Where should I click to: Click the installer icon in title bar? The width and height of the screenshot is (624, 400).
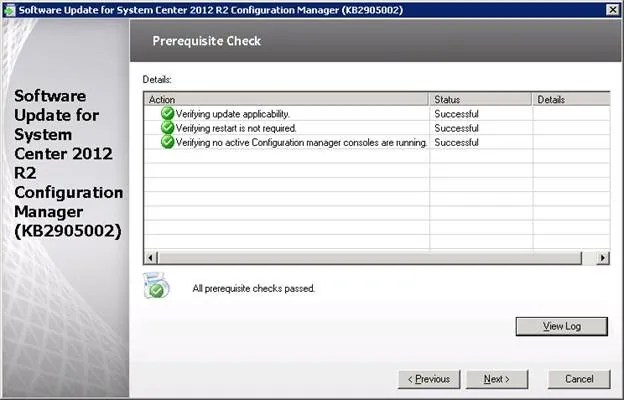[x=9, y=10]
